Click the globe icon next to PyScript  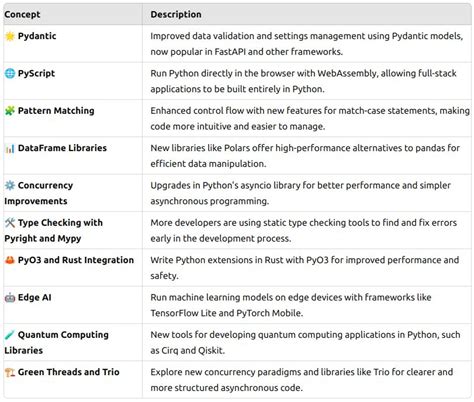click(10, 73)
